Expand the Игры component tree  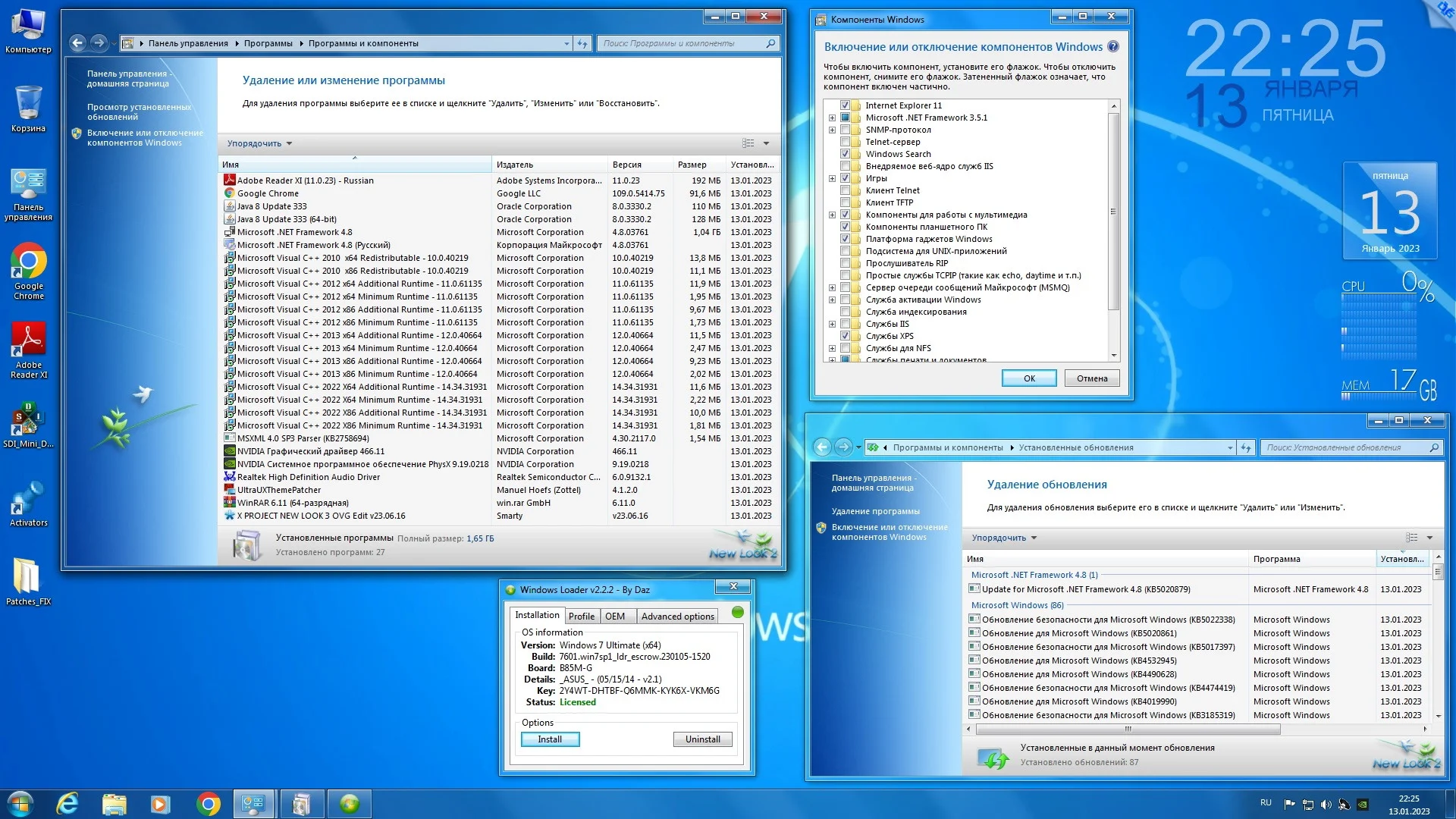tap(832, 178)
